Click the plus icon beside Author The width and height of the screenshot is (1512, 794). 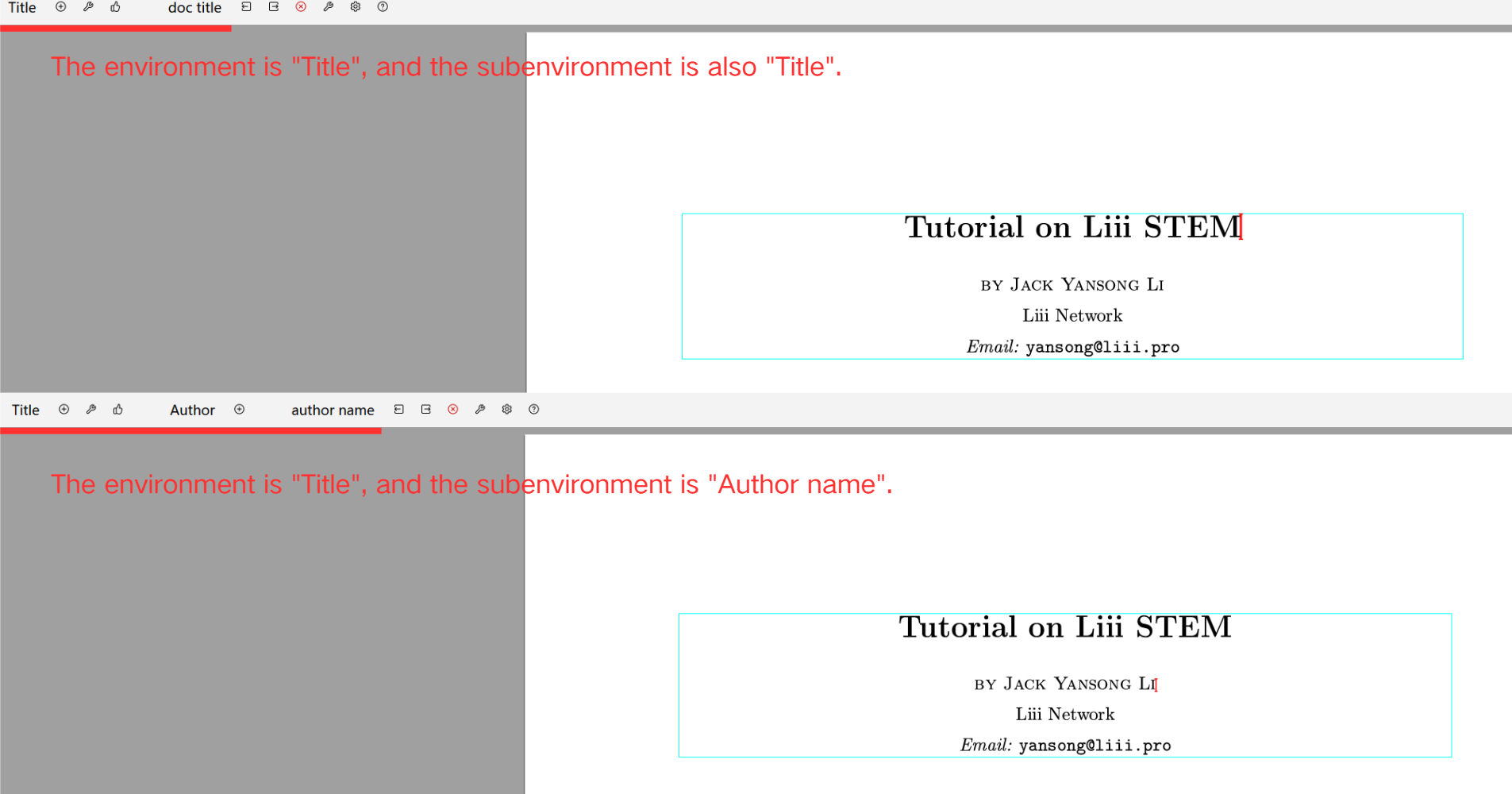pos(239,410)
